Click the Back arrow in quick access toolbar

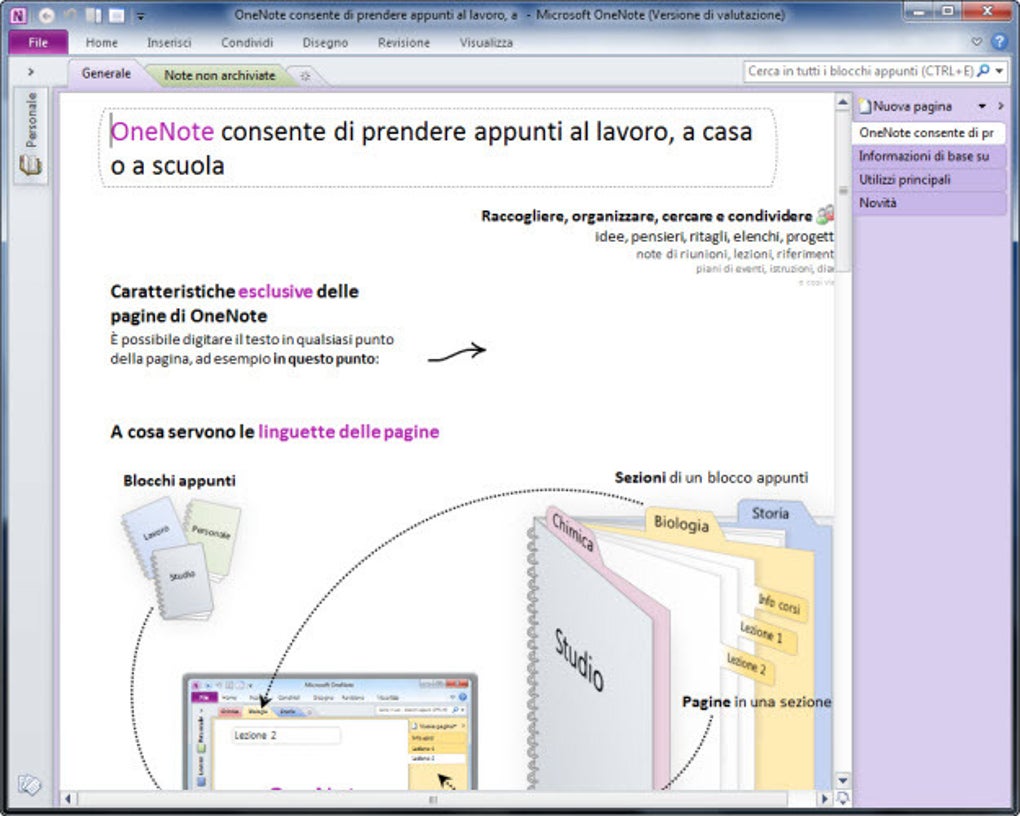46,14
